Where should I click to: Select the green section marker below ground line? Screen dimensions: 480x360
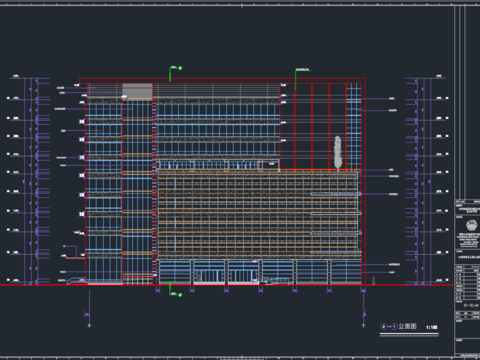175,289
